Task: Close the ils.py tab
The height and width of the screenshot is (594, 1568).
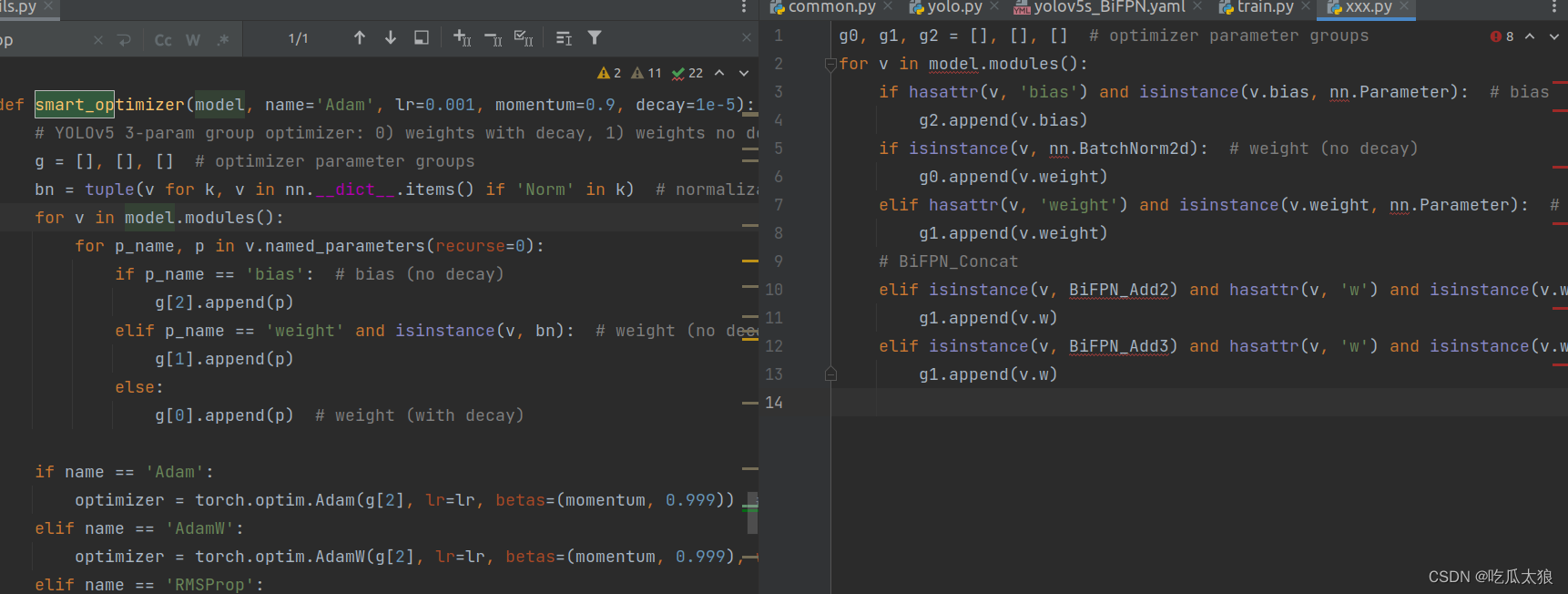Action: coord(49,6)
